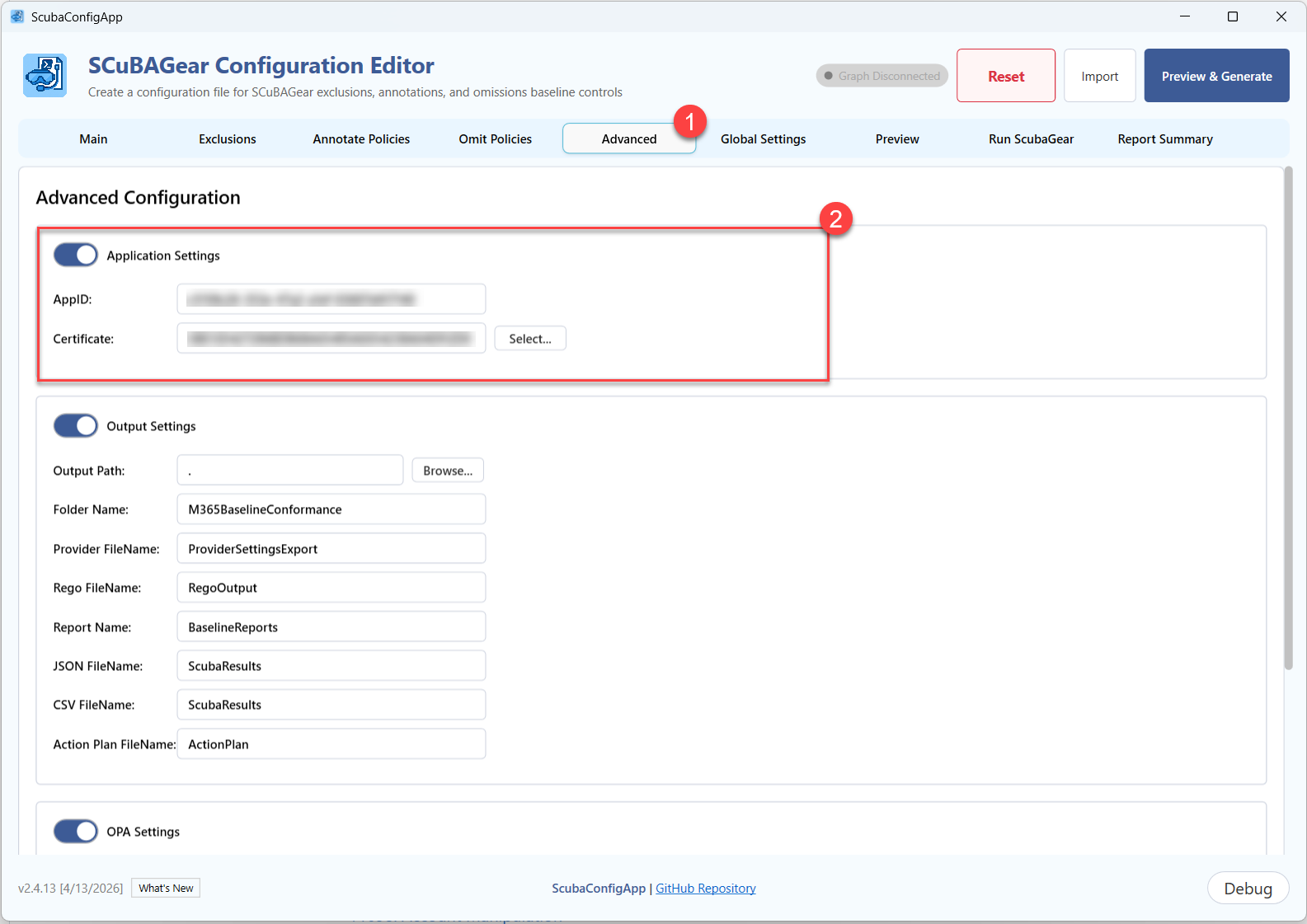Open the Annotate Policies tab
Viewport: 1307px width, 924px height.
[361, 139]
